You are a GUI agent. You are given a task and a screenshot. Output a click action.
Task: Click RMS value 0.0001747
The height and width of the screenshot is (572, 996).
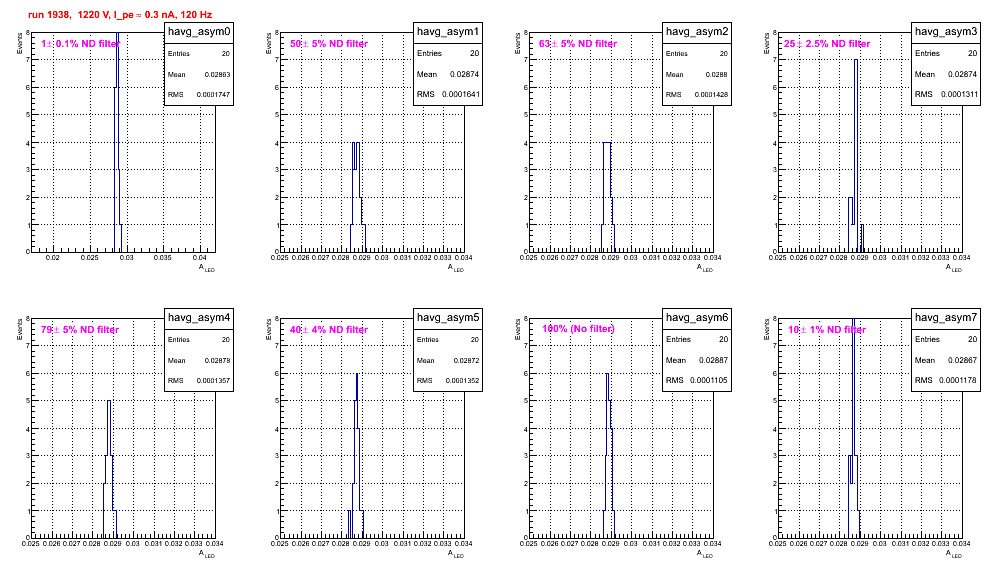213,95
